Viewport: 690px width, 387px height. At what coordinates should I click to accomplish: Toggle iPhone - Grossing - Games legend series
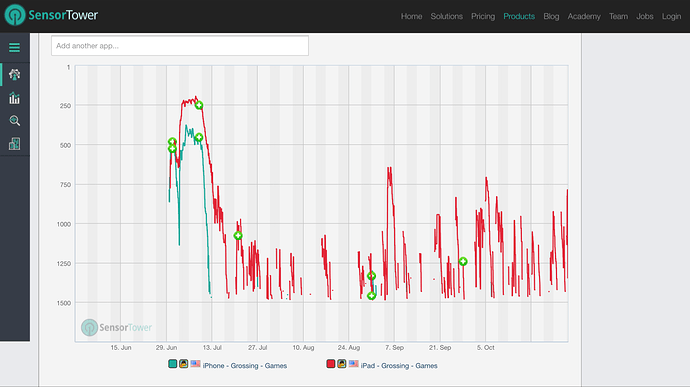click(245, 366)
